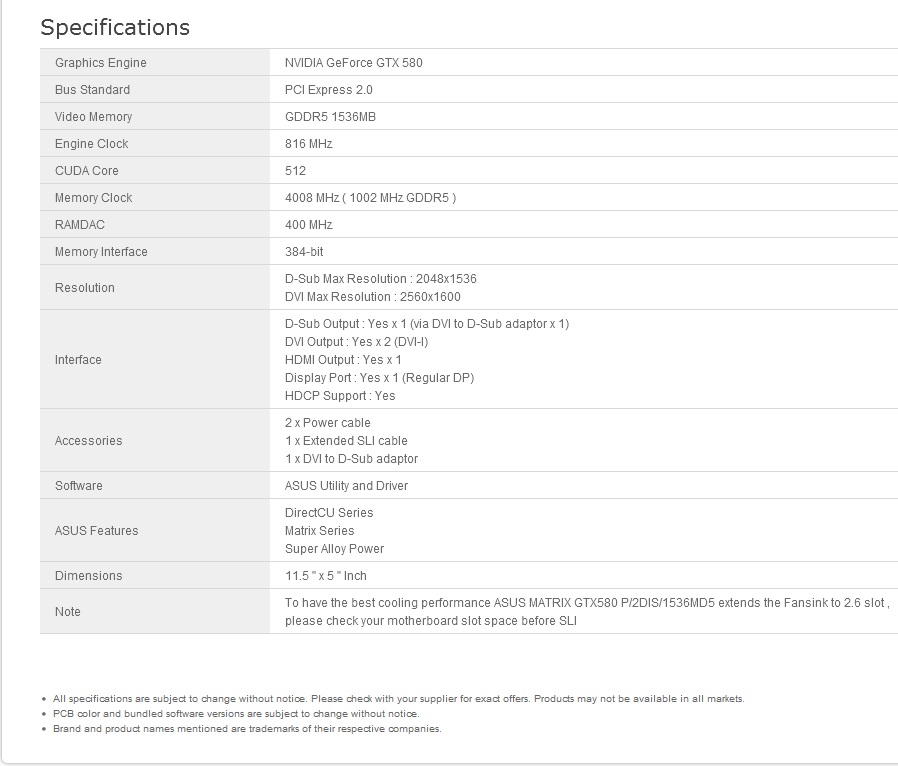Select the Video Memory row label
This screenshot has width=898, height=766.
click(93, 117)
